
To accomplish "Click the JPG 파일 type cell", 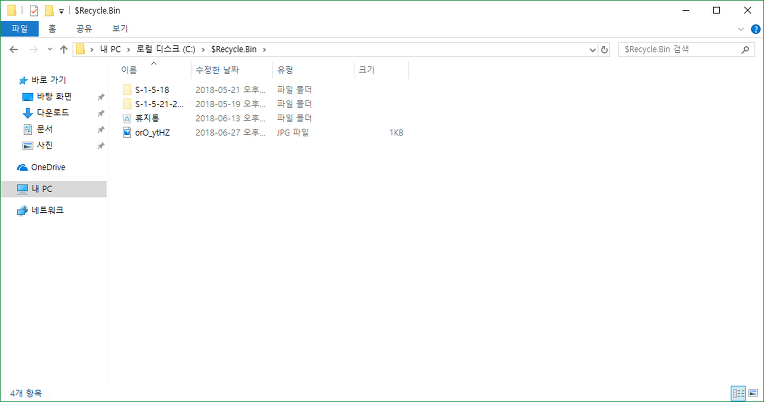I will [293, 133].
